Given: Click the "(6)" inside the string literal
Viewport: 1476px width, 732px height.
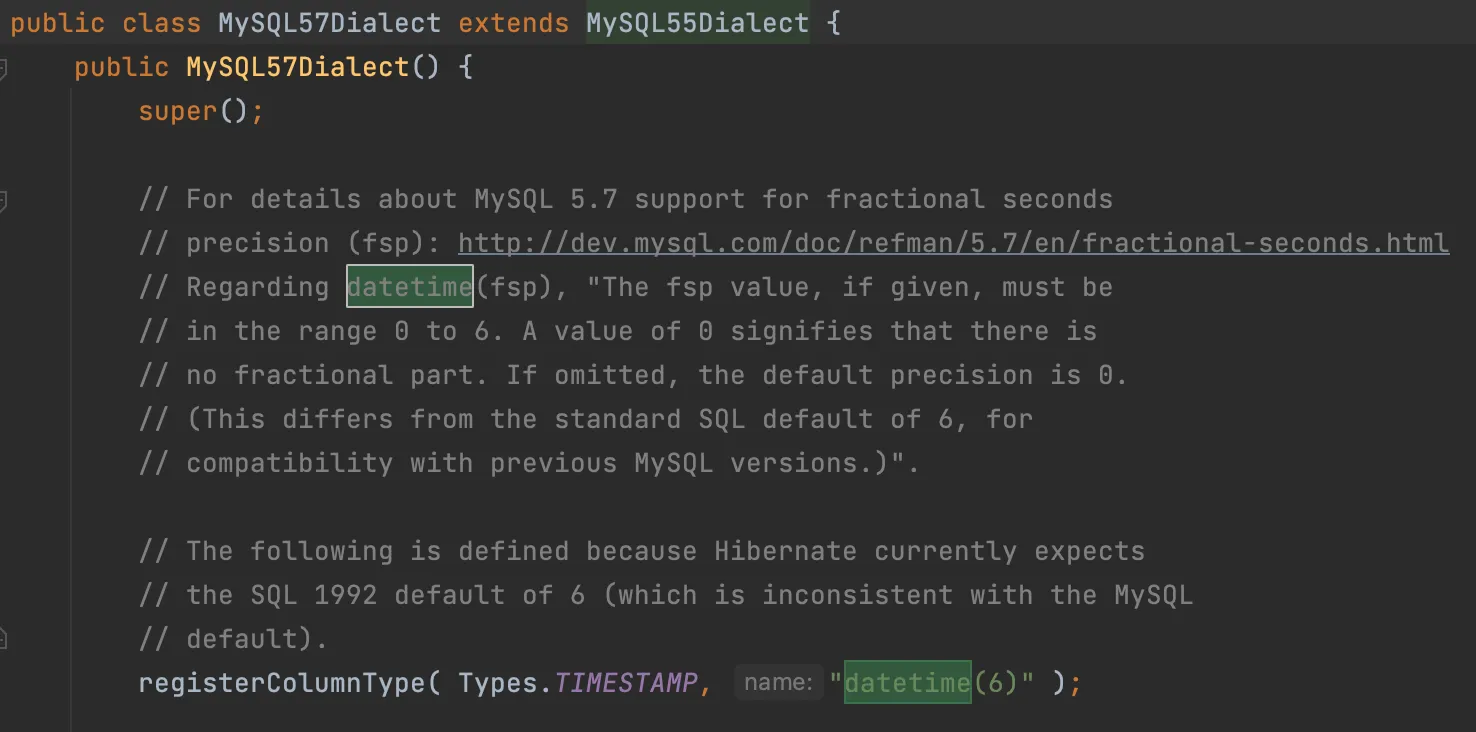Looking at the screenshot, I should click(x=995, y=683).
